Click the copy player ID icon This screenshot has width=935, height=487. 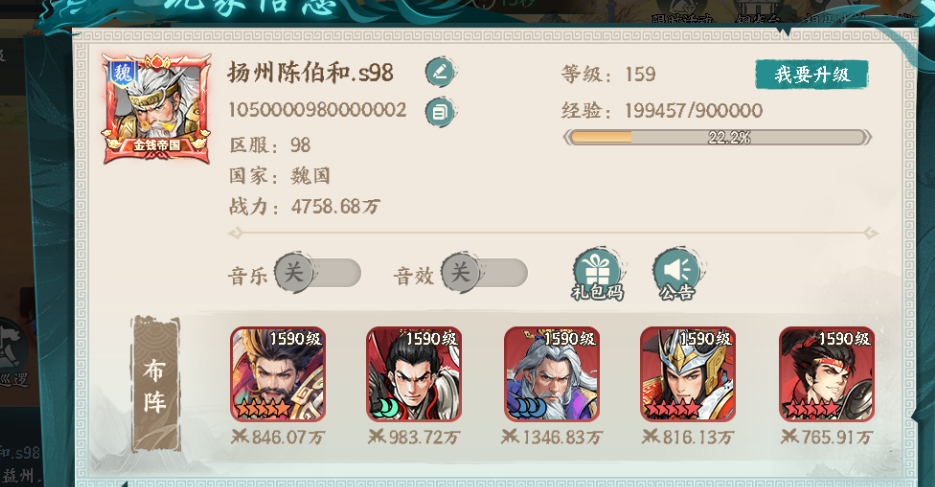tap(440, 111)
